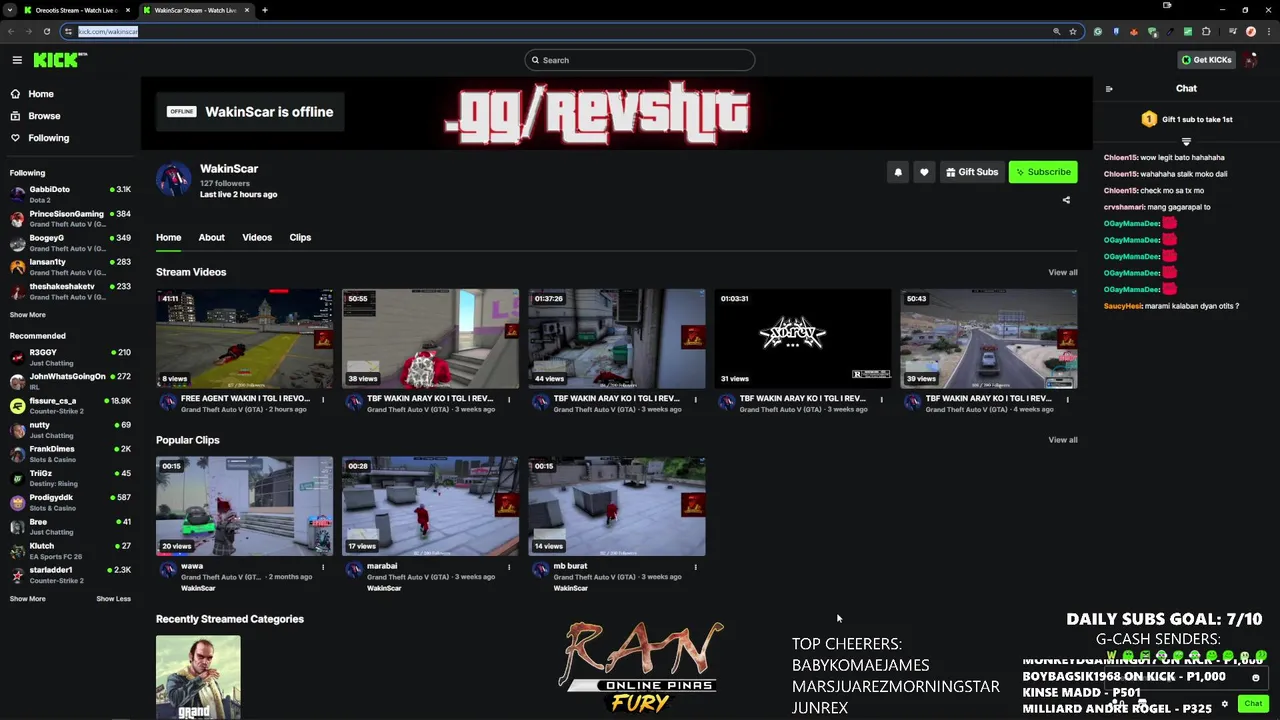Close the WakinScar Stream browser tab

(247, 10)
